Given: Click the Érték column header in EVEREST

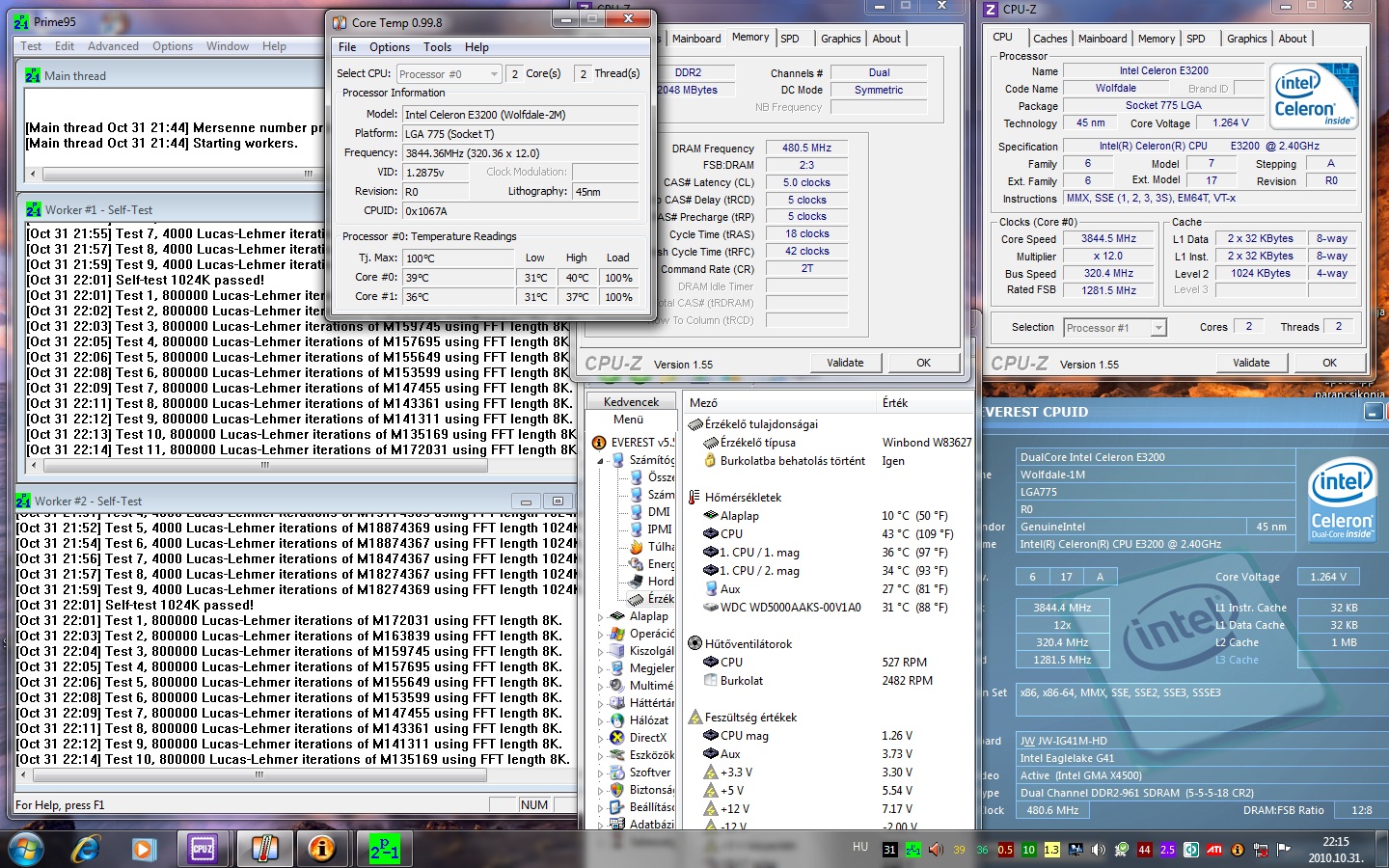Looking at the screenshot, I should tap(924, 403).
